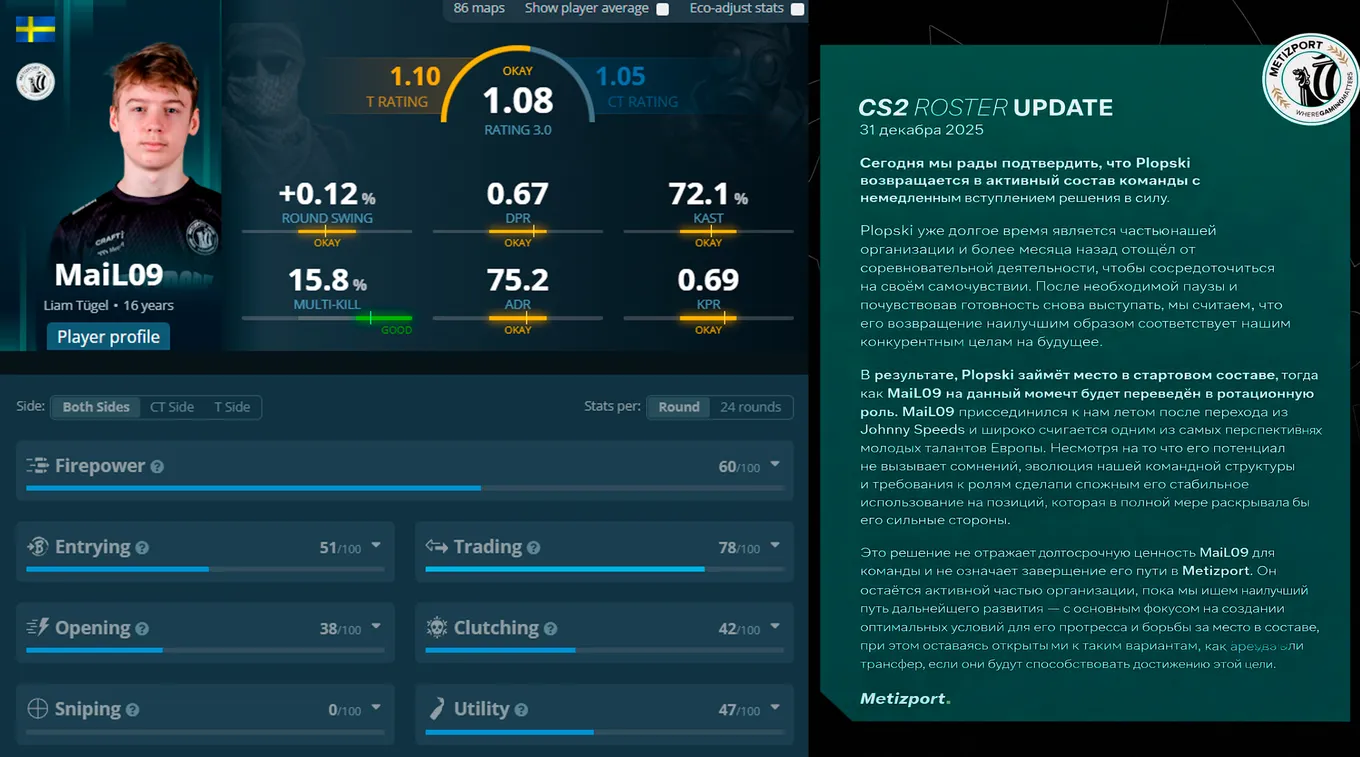Click the Opening category icon
Screen dimensions: 1360x757
click(38, 628)
